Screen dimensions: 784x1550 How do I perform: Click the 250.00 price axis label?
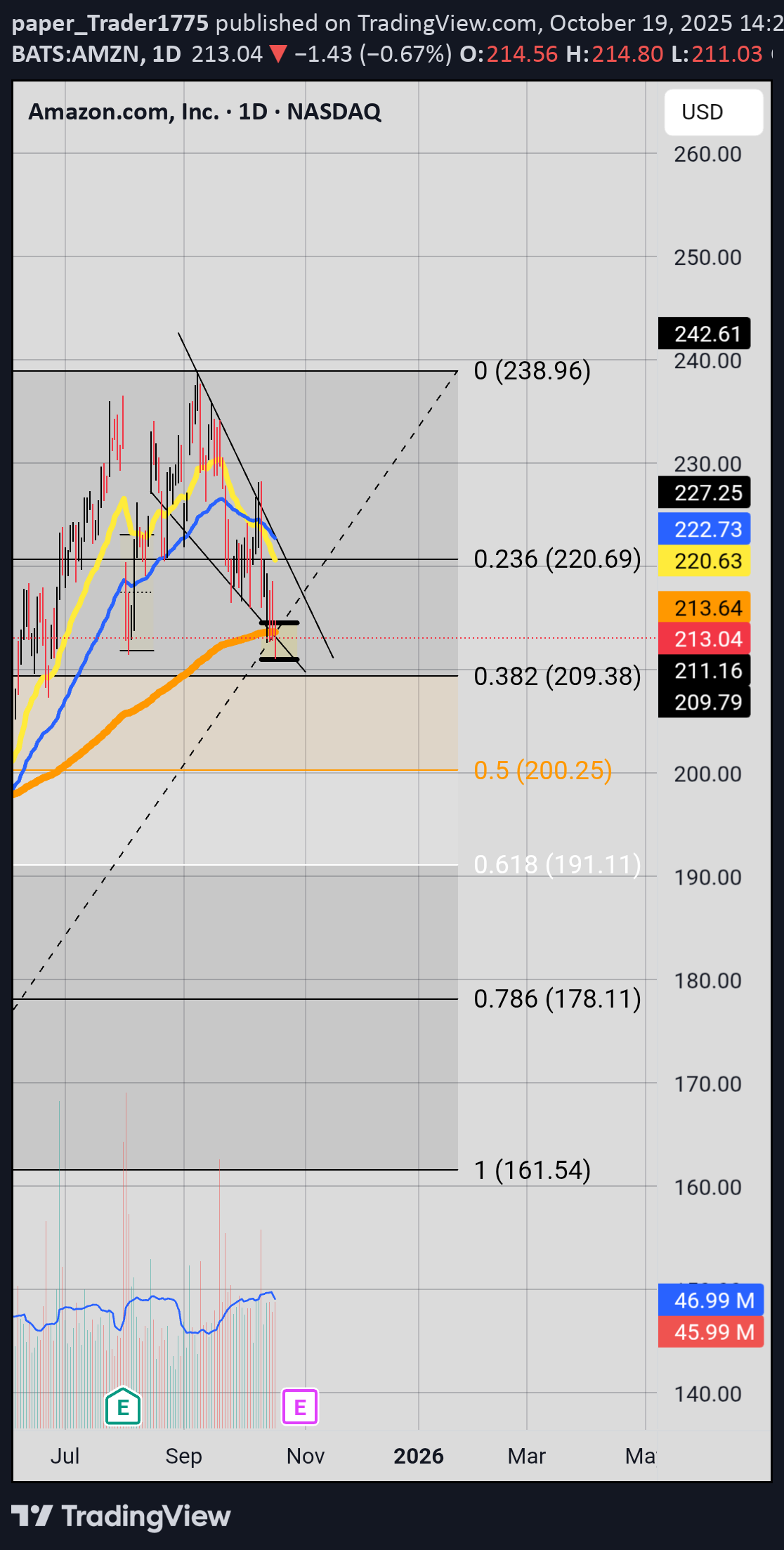click(707, 257)
